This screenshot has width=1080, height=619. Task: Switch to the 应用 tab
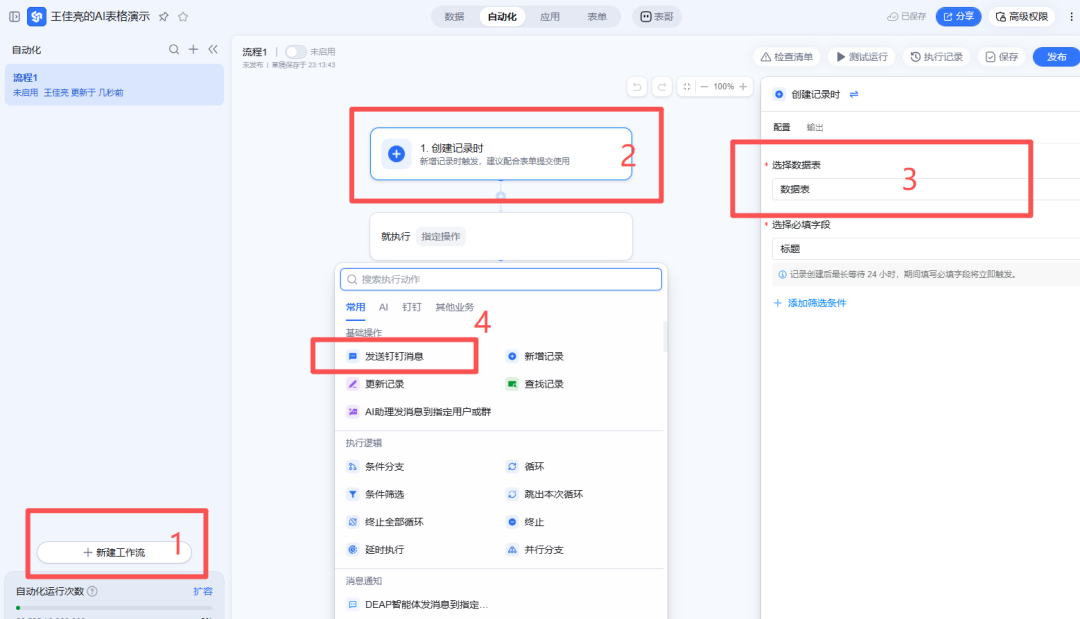click(550, 17)
